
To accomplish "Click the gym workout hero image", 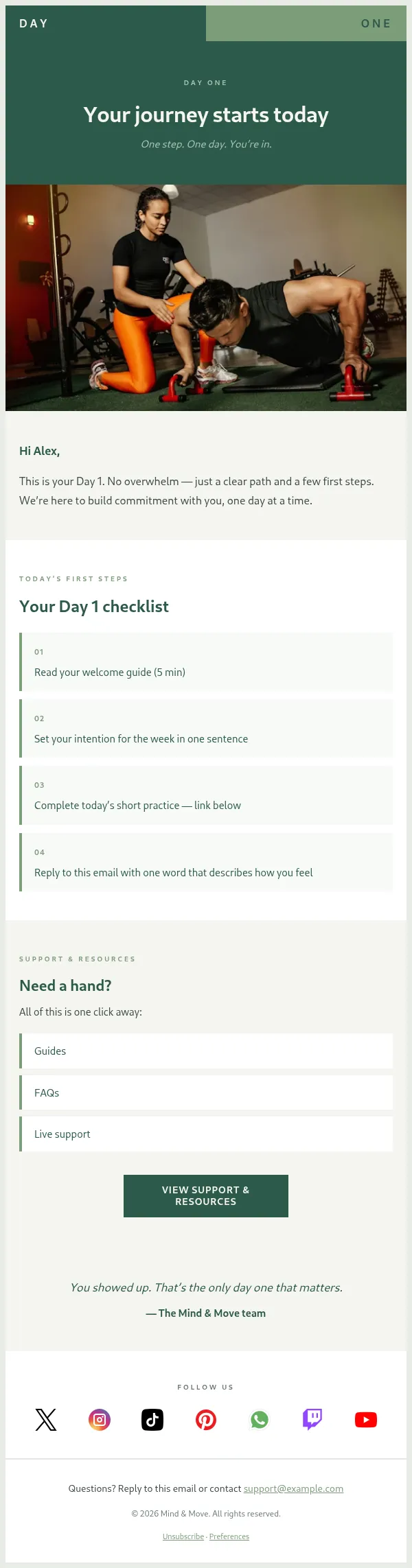I will click(206, 296).
